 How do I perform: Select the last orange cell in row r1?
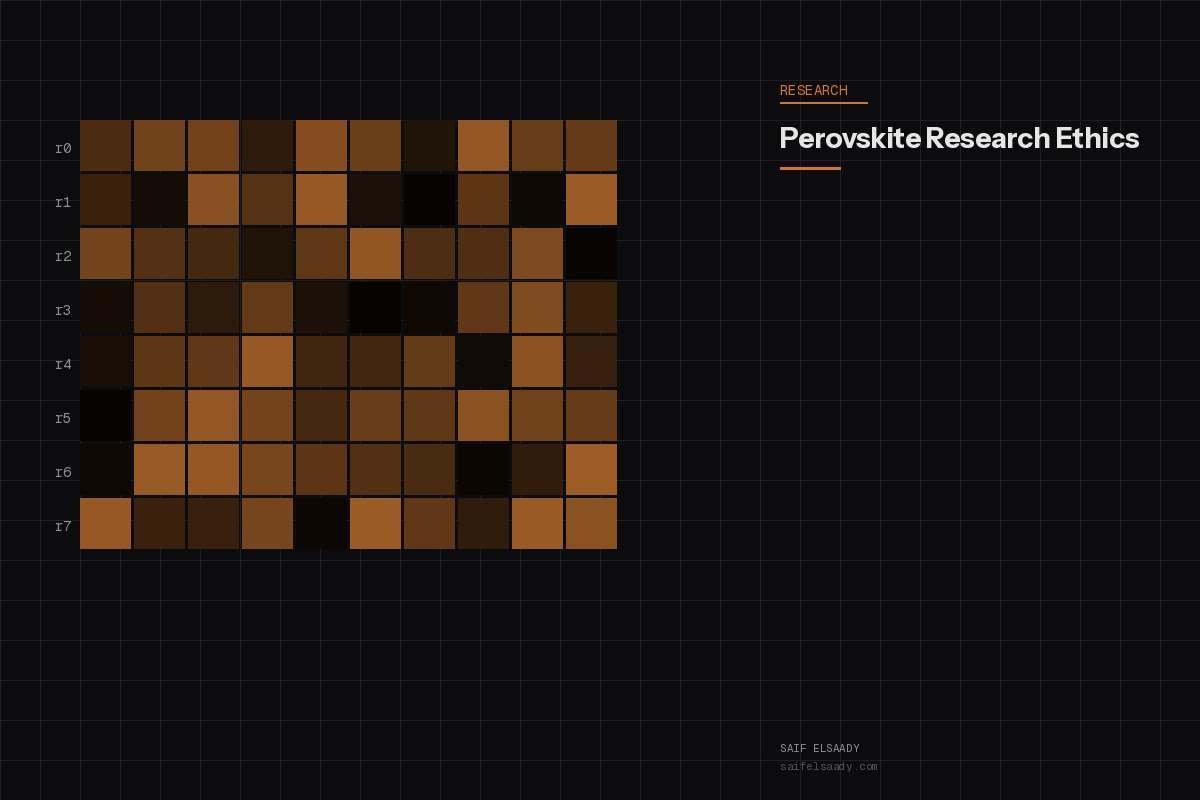click(x=591, y=200)
